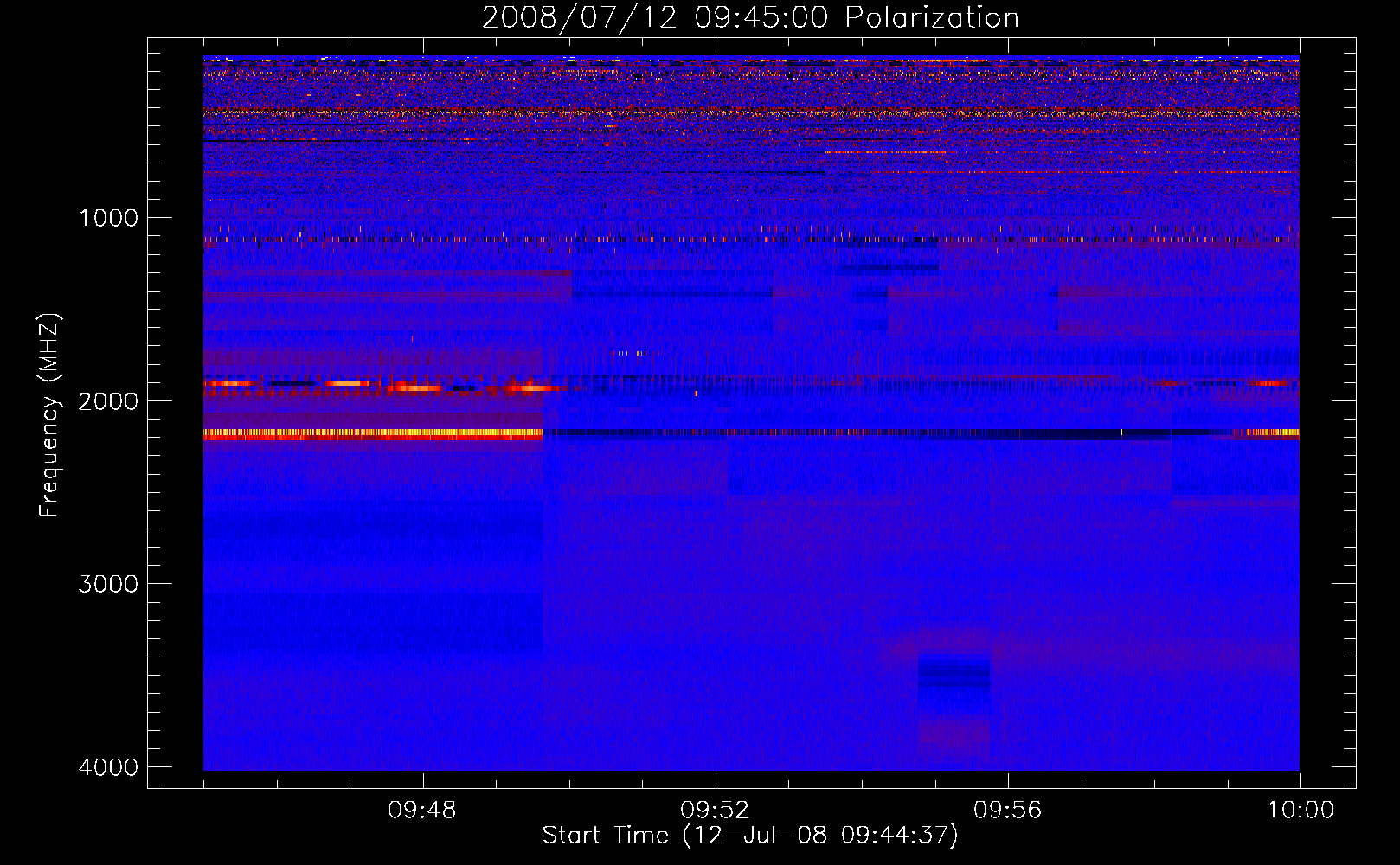1400x865 pixels.
Task: Click the dark blue patch near 3500 MHz
Action: tap(954, 675)
